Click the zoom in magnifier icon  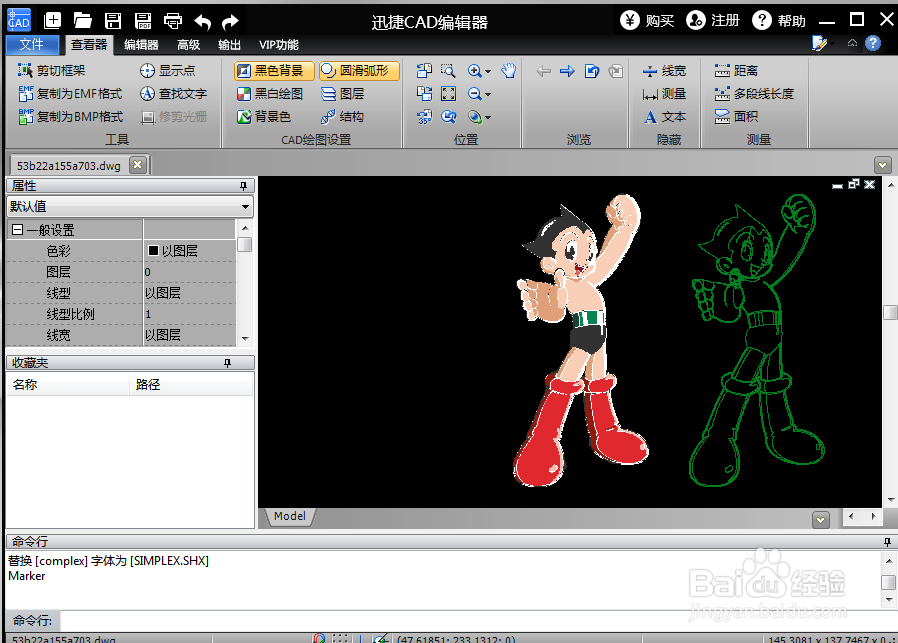[474, 70]
